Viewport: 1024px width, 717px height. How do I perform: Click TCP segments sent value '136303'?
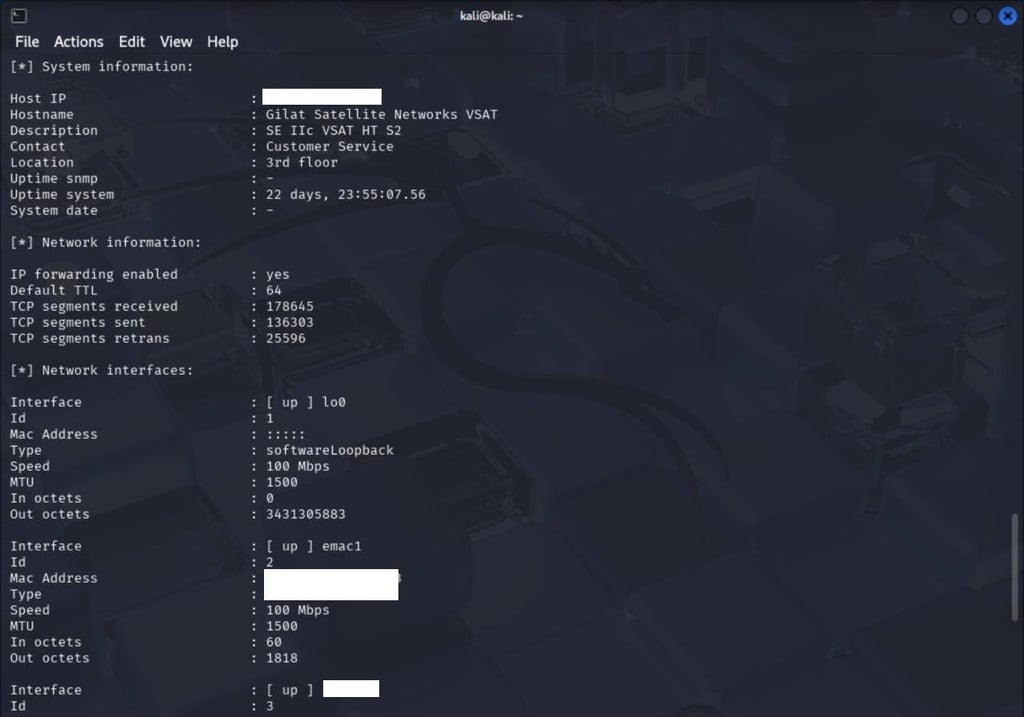click(x=289, y=323)
